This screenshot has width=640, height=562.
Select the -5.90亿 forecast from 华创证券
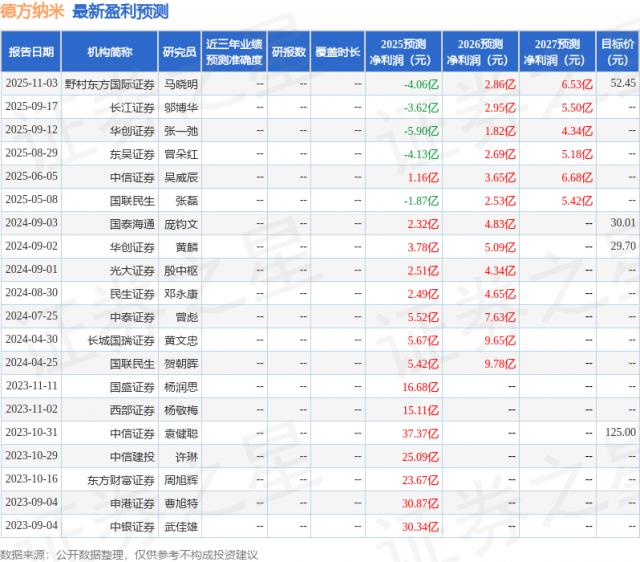coord(415,130)
